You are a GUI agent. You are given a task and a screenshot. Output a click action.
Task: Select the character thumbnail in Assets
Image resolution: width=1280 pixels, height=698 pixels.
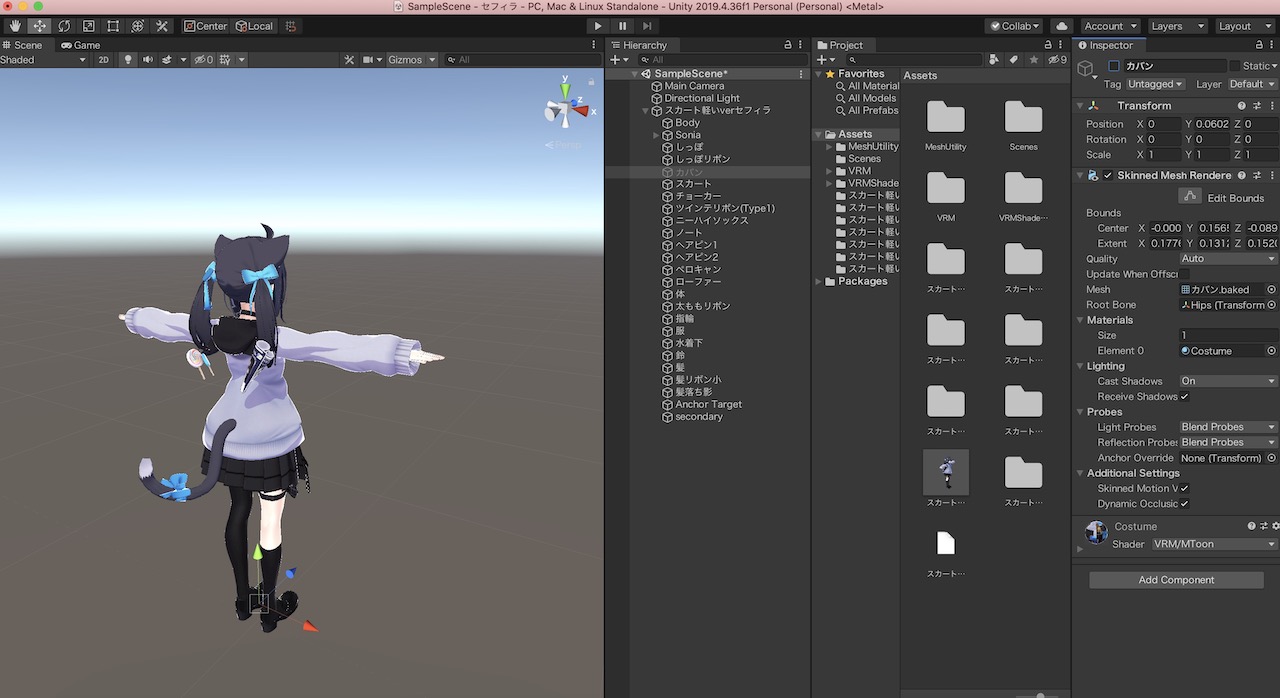tap(945, 472)
